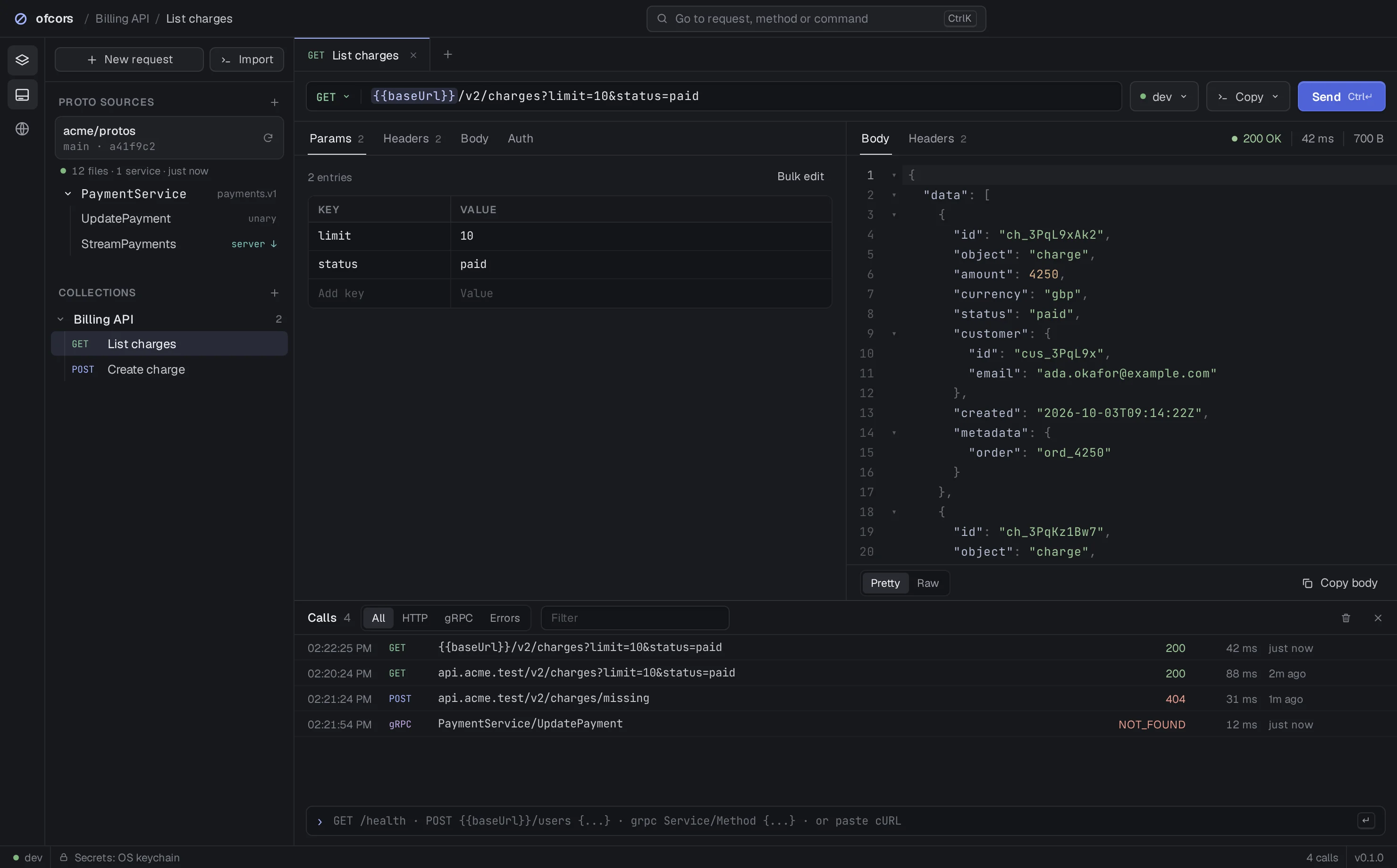Collapse JSON line 2 data array
Image resolution: width=1397 pixels, height=868 pixels.
point(894,195)
